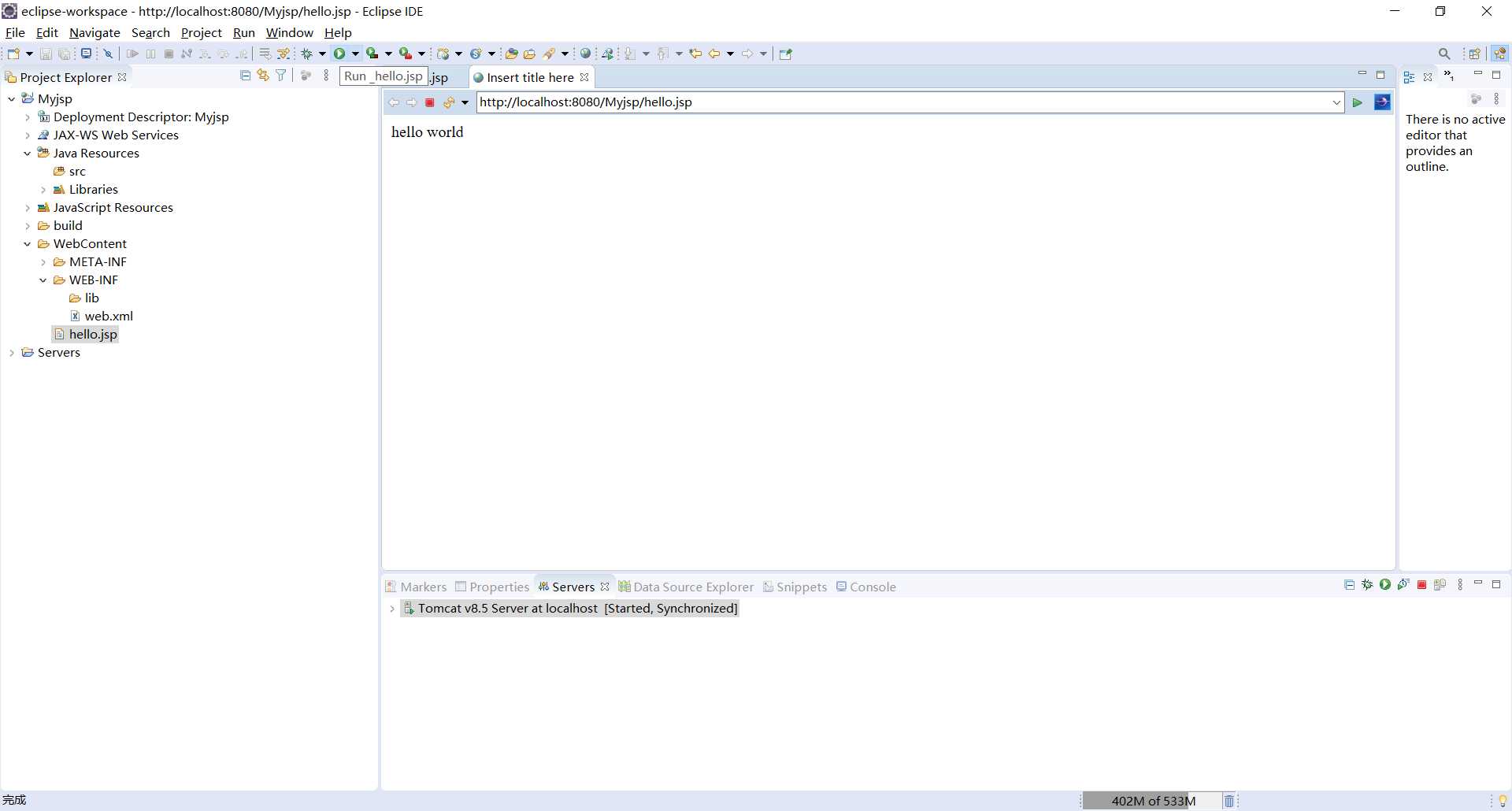
Task: Toggle the Java EE perspective button
Action: pyautogui.click(x=1499, y=54)
